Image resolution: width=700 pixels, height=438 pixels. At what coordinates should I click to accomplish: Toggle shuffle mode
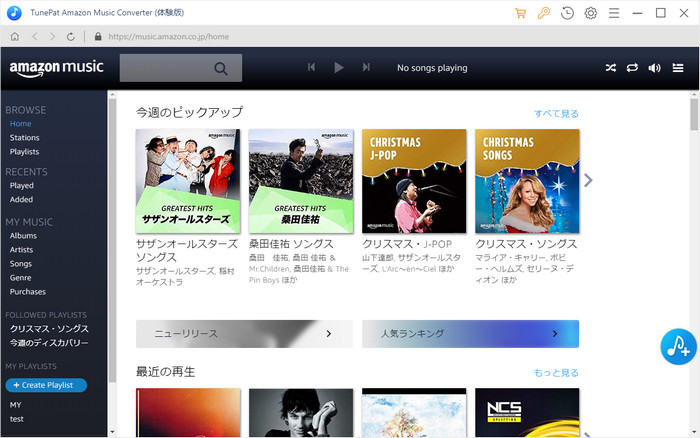click(x=611, y=68)
